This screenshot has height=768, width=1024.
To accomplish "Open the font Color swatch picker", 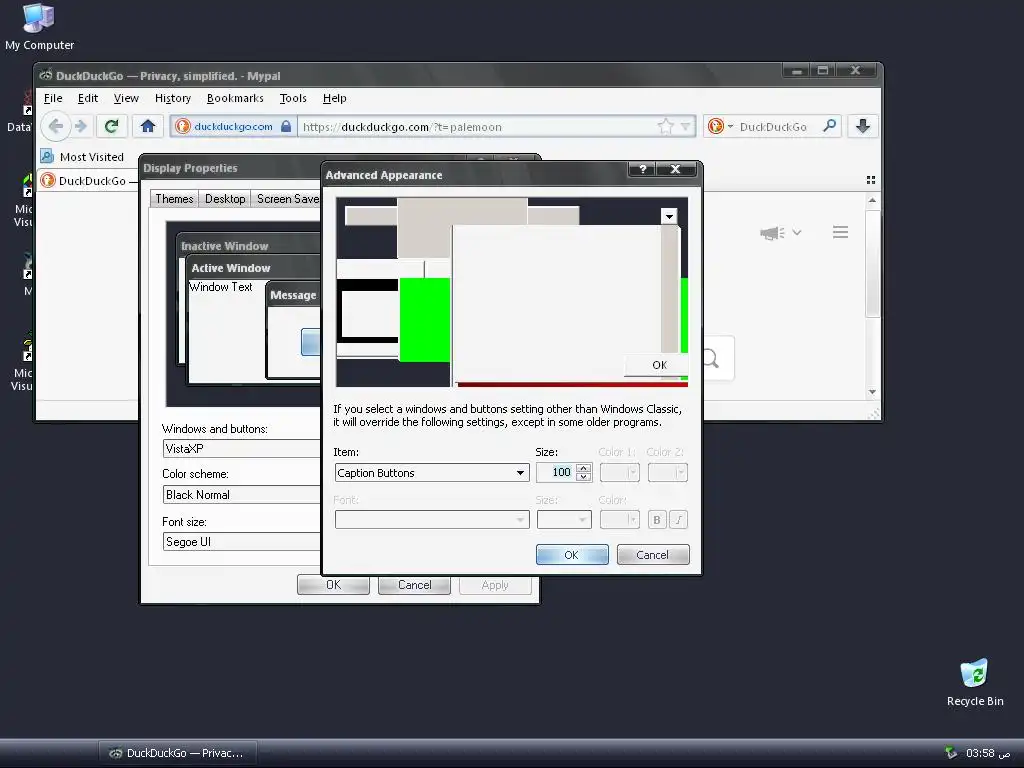I will coord(619,520).
